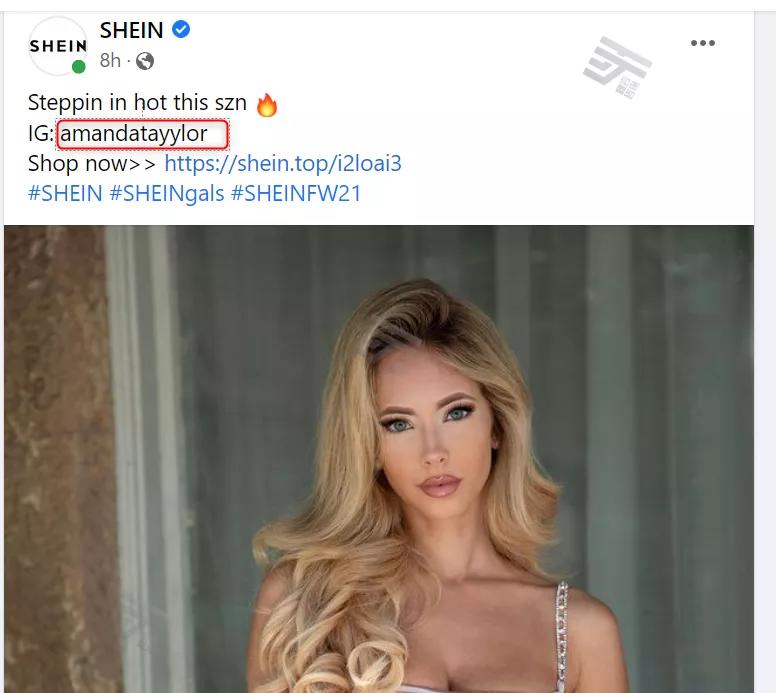Click the blue verified badge beside SHEIN

[181, 29]
